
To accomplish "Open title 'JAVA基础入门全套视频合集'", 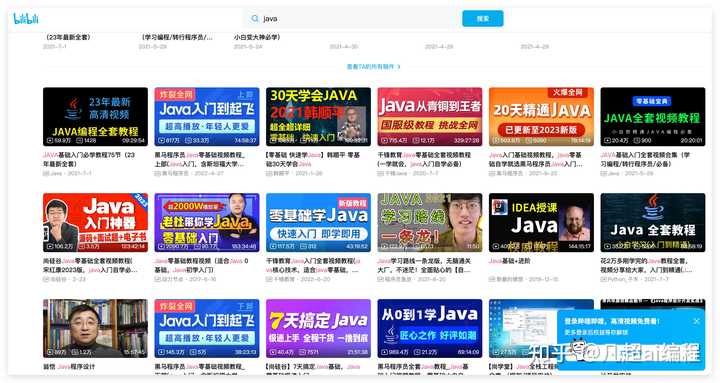I will [645, 159].
